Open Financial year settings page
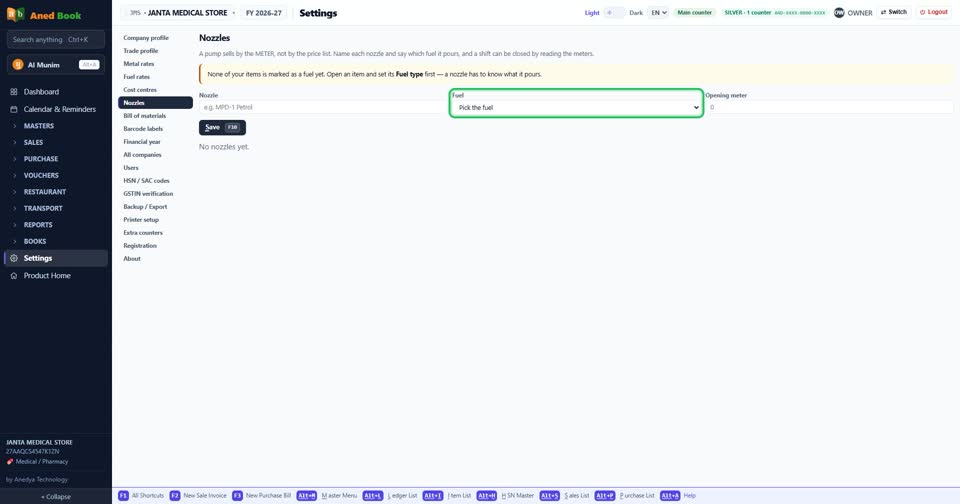Screen dimensions: 960x504 click(155, 141)
